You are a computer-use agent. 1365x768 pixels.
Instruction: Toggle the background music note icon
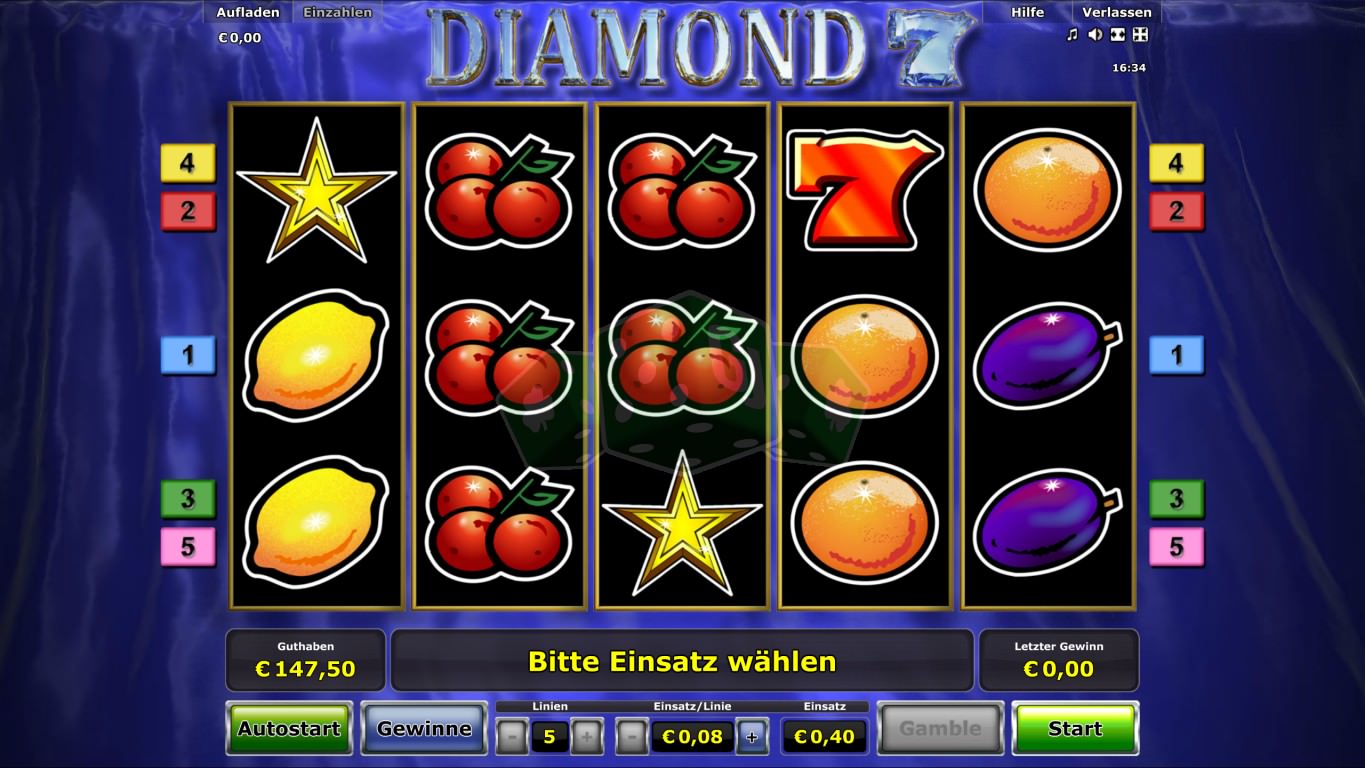pos(1072,35)
